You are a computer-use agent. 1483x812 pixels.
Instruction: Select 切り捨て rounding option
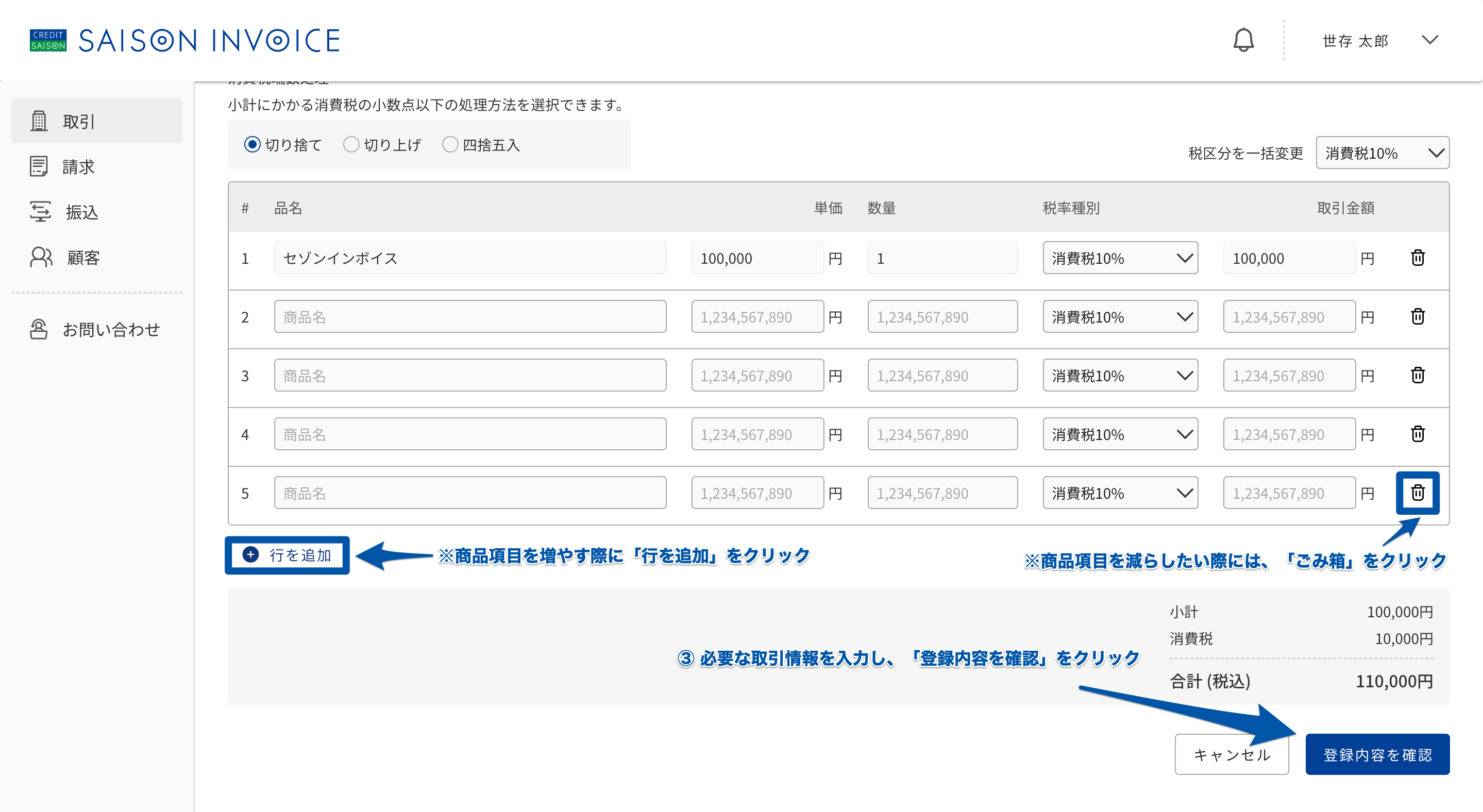[252, 144]
